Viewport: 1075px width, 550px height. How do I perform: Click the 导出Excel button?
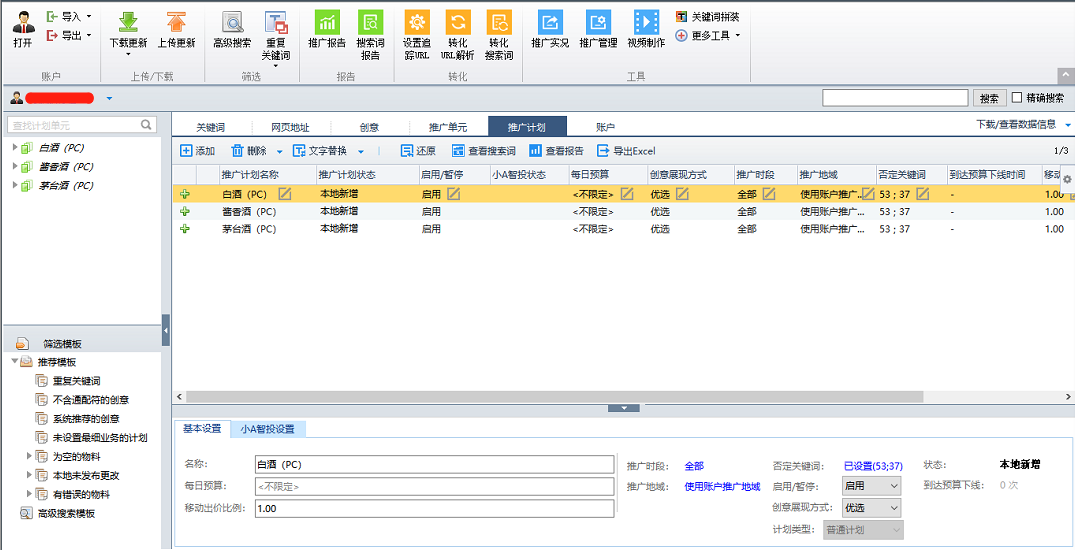tap(626, 151)
